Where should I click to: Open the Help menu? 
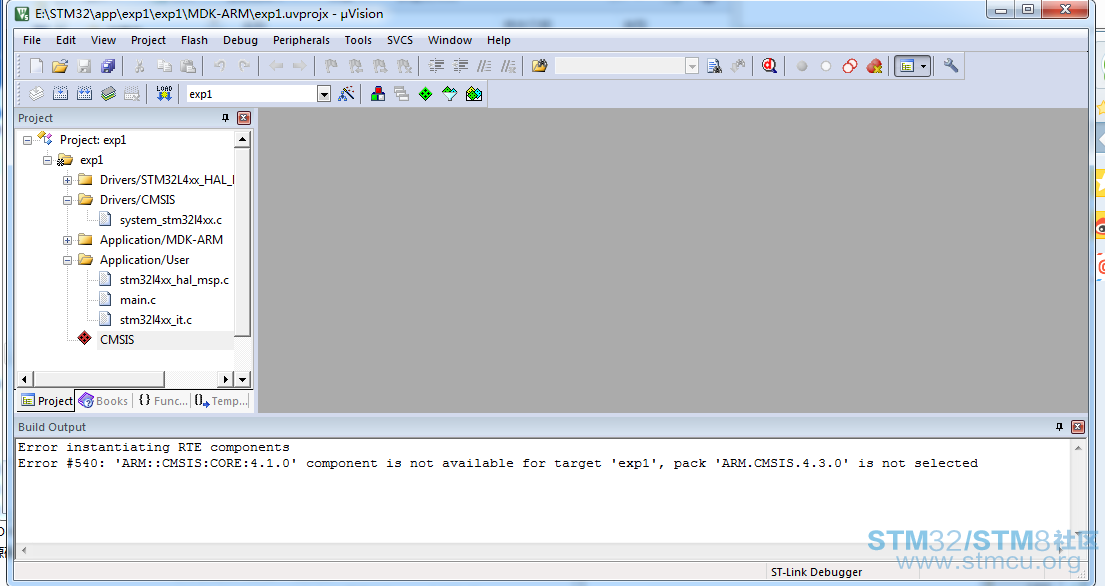(x=498, y=40)
